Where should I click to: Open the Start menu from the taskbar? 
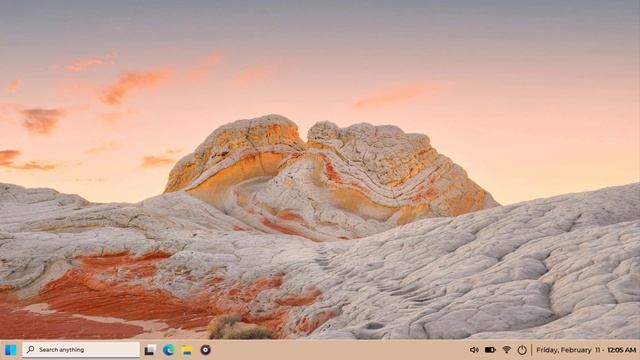click(10, 350)
